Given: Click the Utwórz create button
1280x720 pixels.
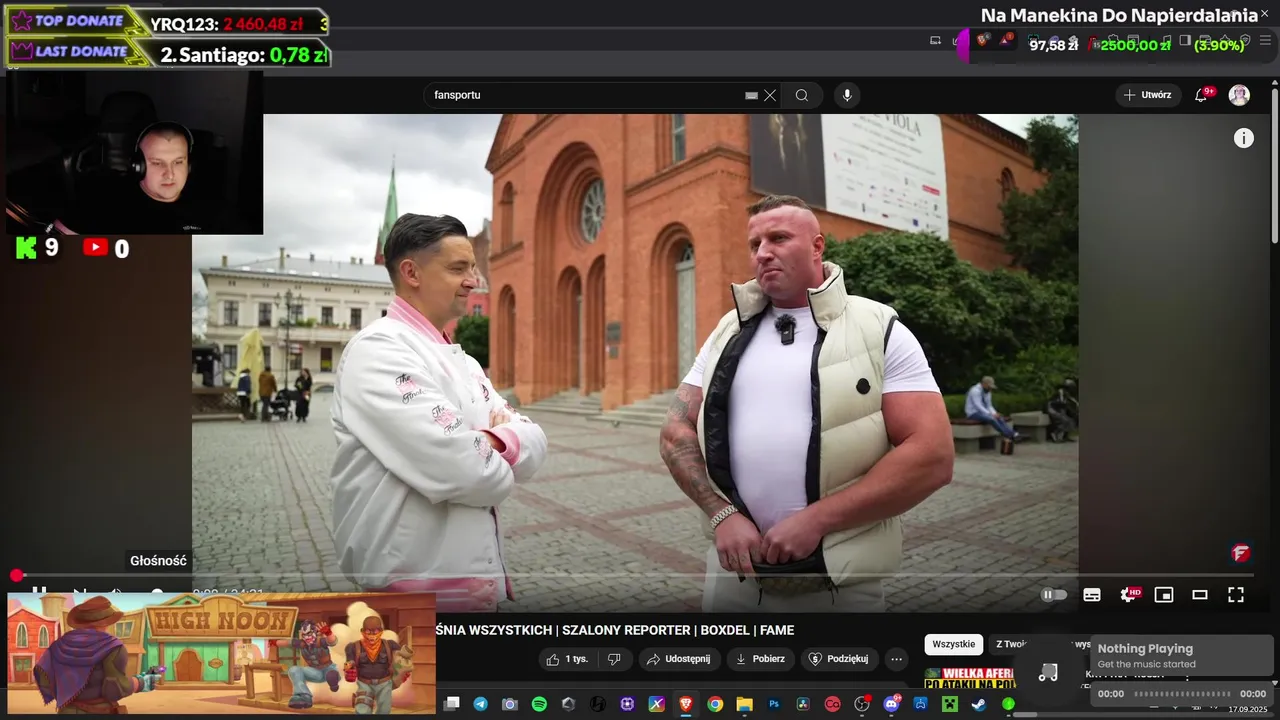Looking at the screenshot, I should point(1147,95).
